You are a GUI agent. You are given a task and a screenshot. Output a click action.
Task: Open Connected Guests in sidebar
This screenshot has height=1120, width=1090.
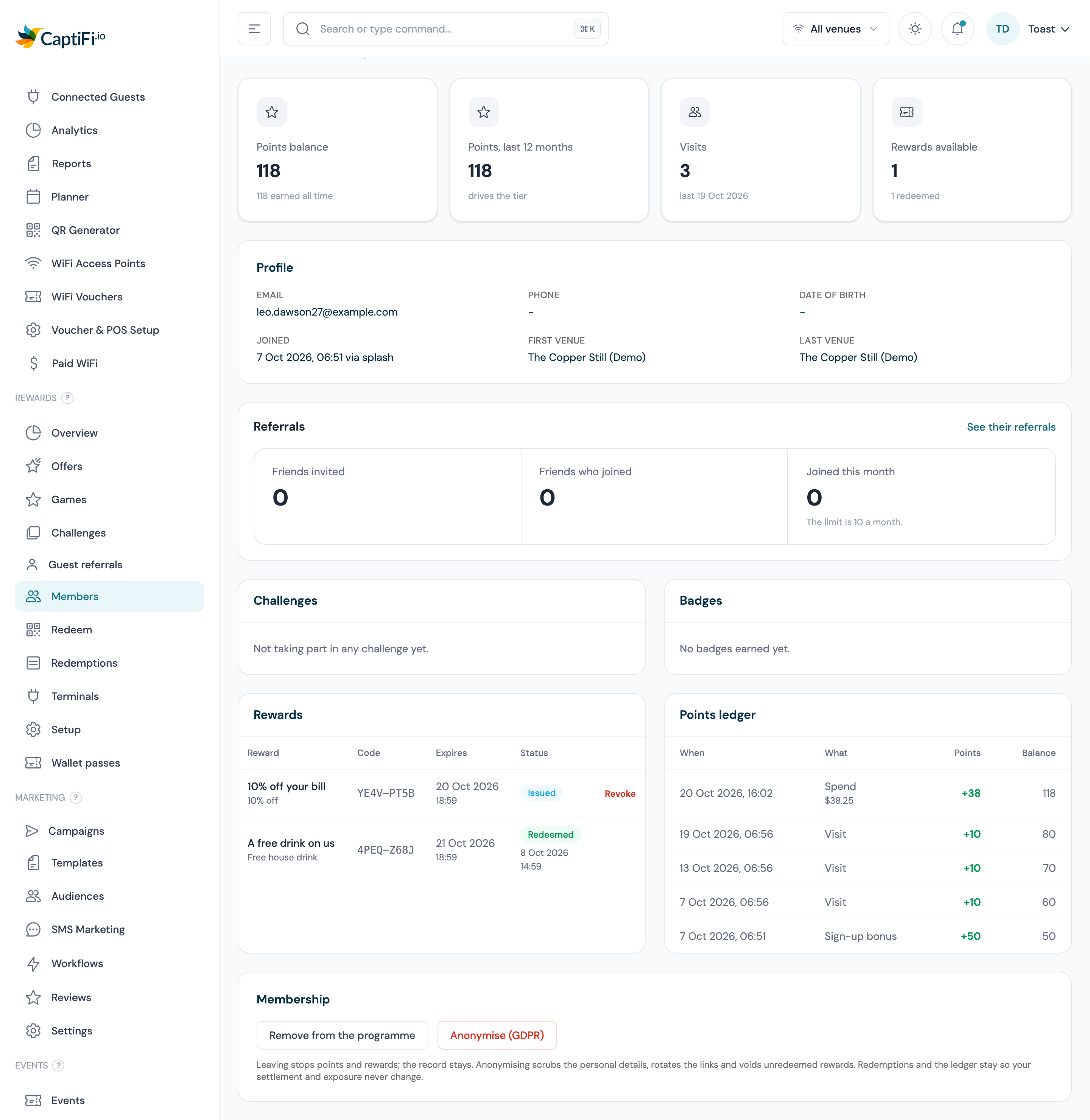click(x=109, y=97)
